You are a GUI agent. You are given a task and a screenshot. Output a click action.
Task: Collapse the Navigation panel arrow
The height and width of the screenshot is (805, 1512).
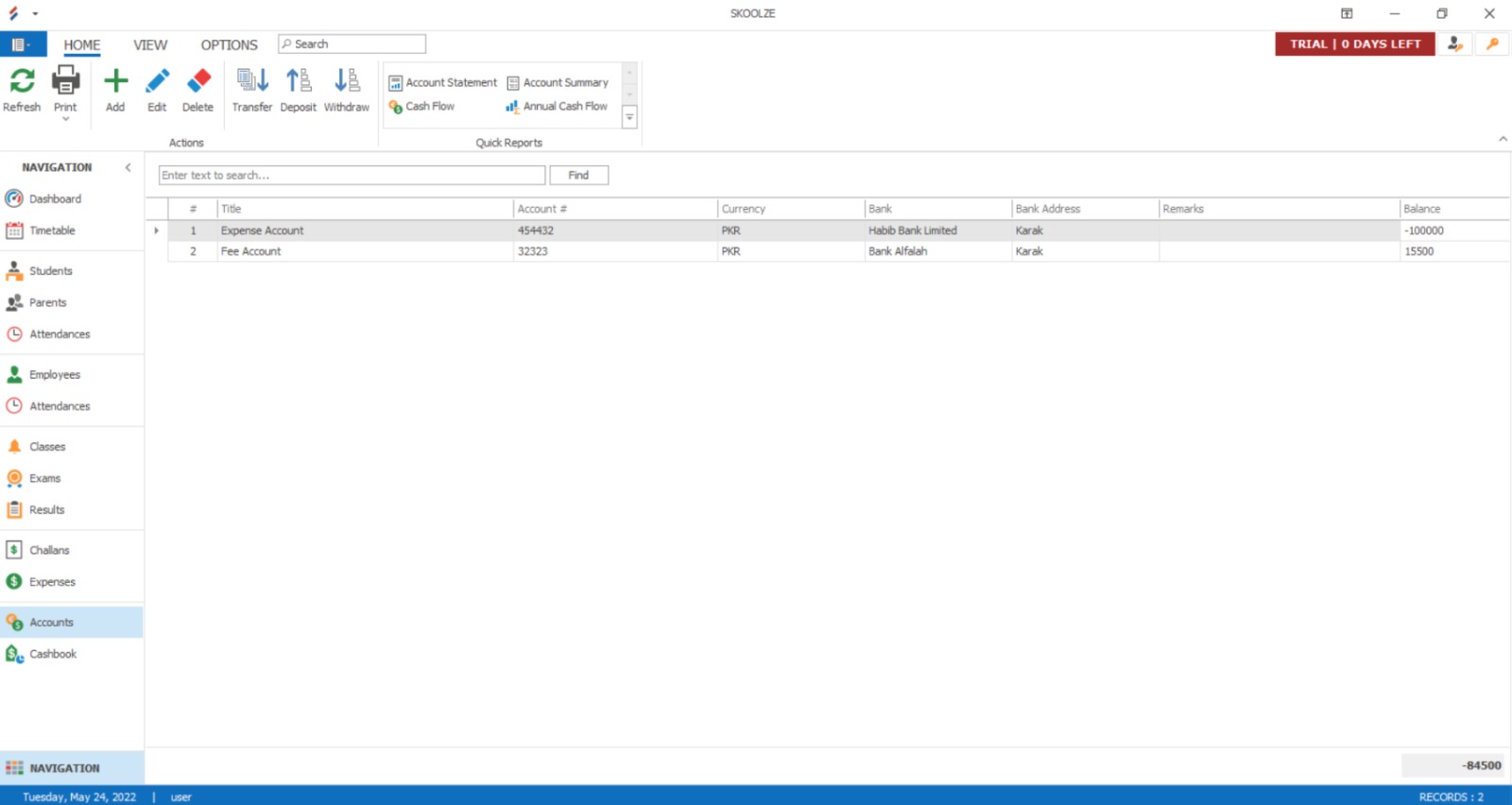click(128, 167)
